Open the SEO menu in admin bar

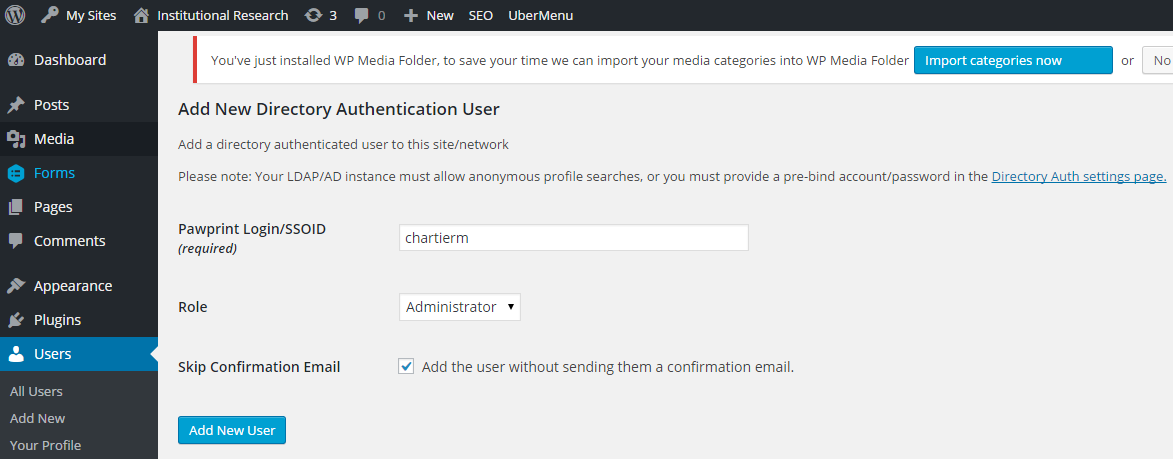(481, 15)
